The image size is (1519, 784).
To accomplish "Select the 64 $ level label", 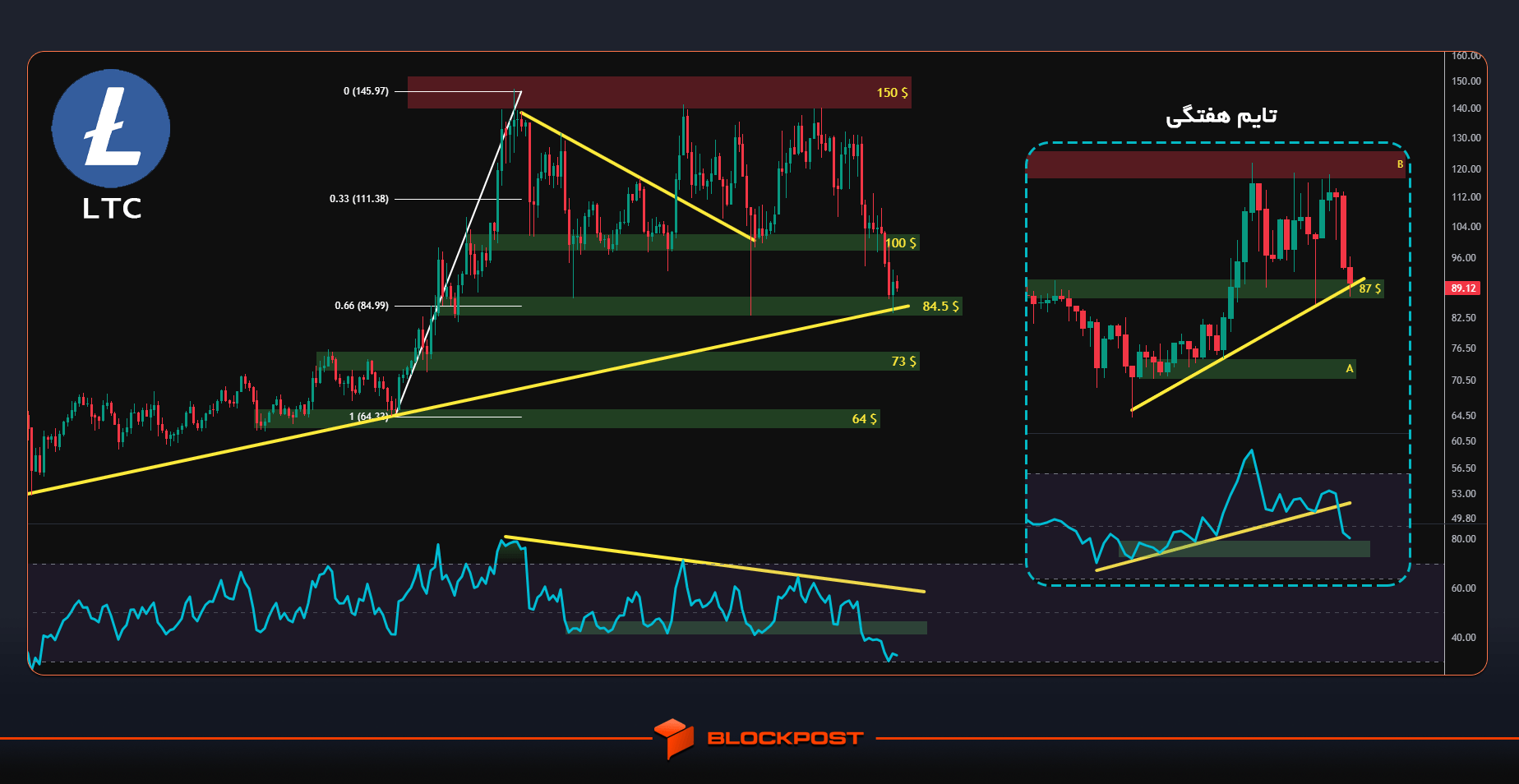I will pyautogui.click(x=864, y=419).
